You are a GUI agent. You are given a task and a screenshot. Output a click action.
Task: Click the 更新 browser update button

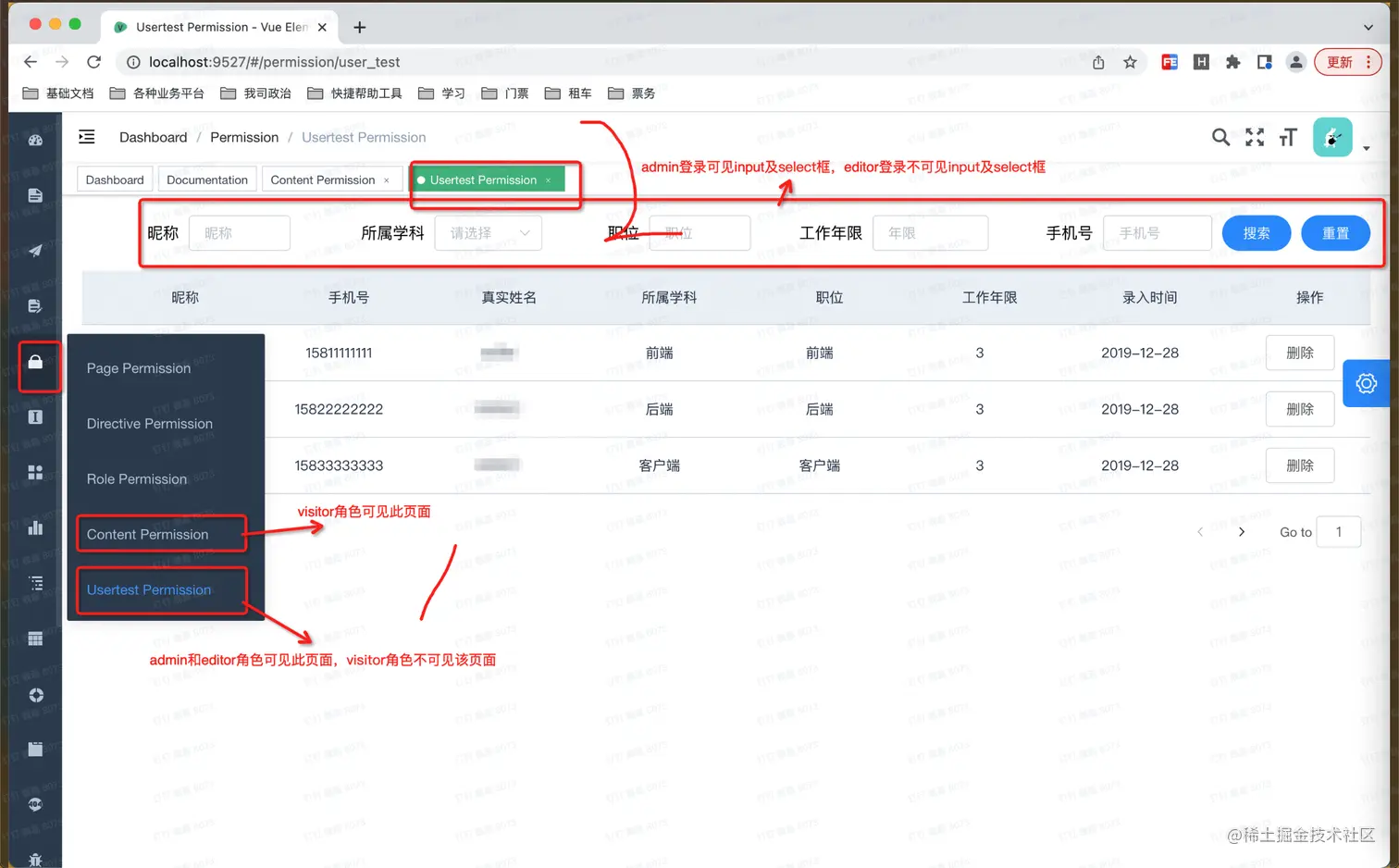[1348, 62]
